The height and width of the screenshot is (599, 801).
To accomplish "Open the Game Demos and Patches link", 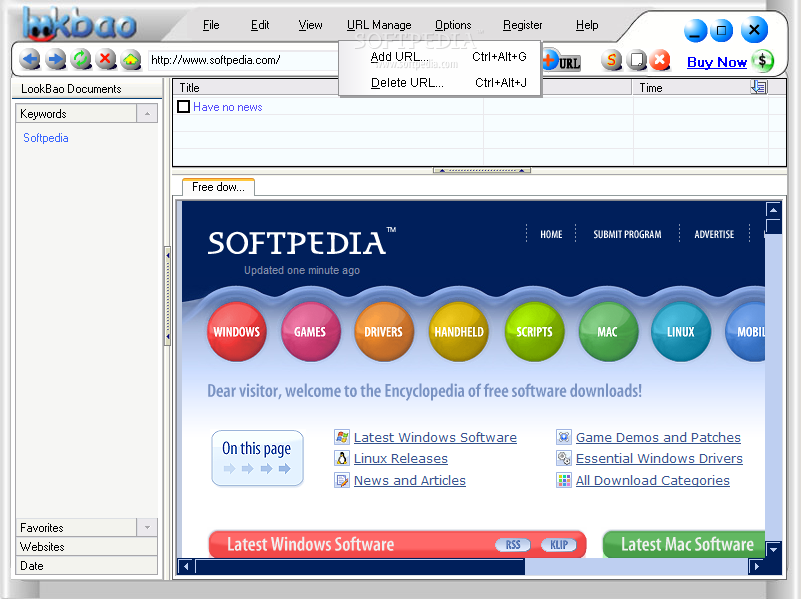I will pos(658,438).
